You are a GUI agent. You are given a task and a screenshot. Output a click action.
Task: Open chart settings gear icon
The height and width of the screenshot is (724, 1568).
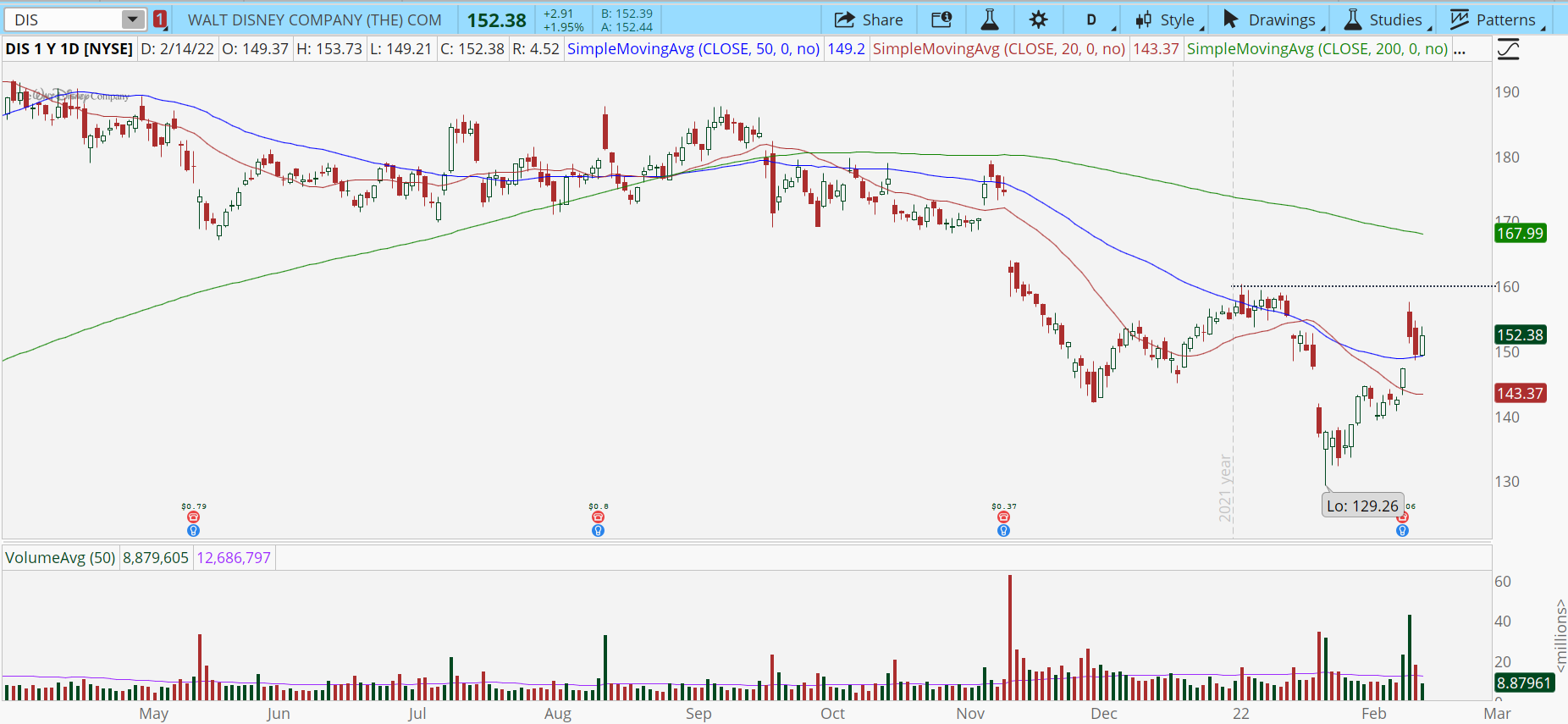[1039, 19]
